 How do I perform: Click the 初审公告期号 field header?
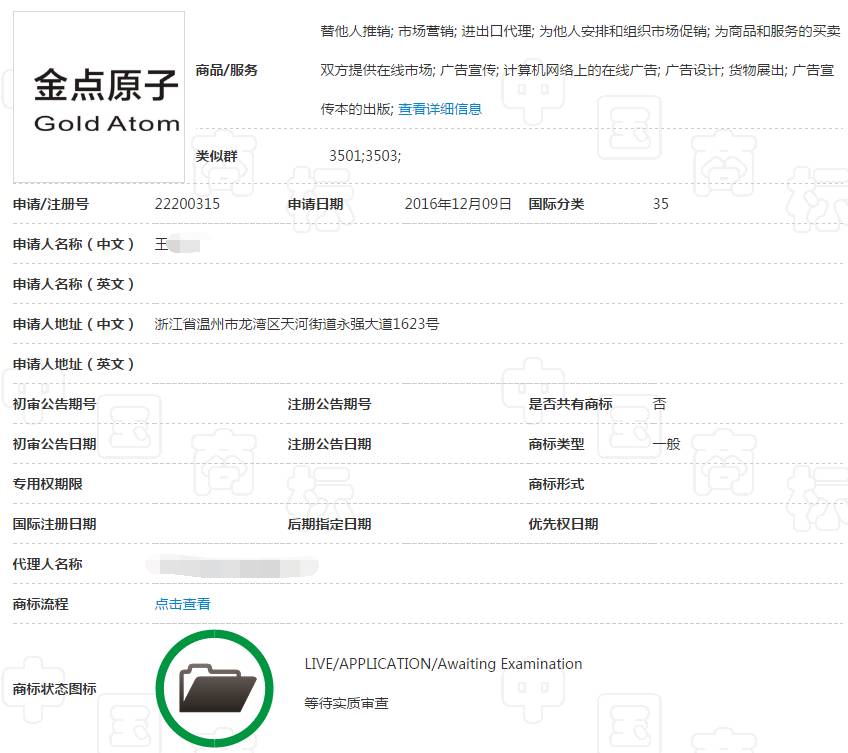coord(52,404)
